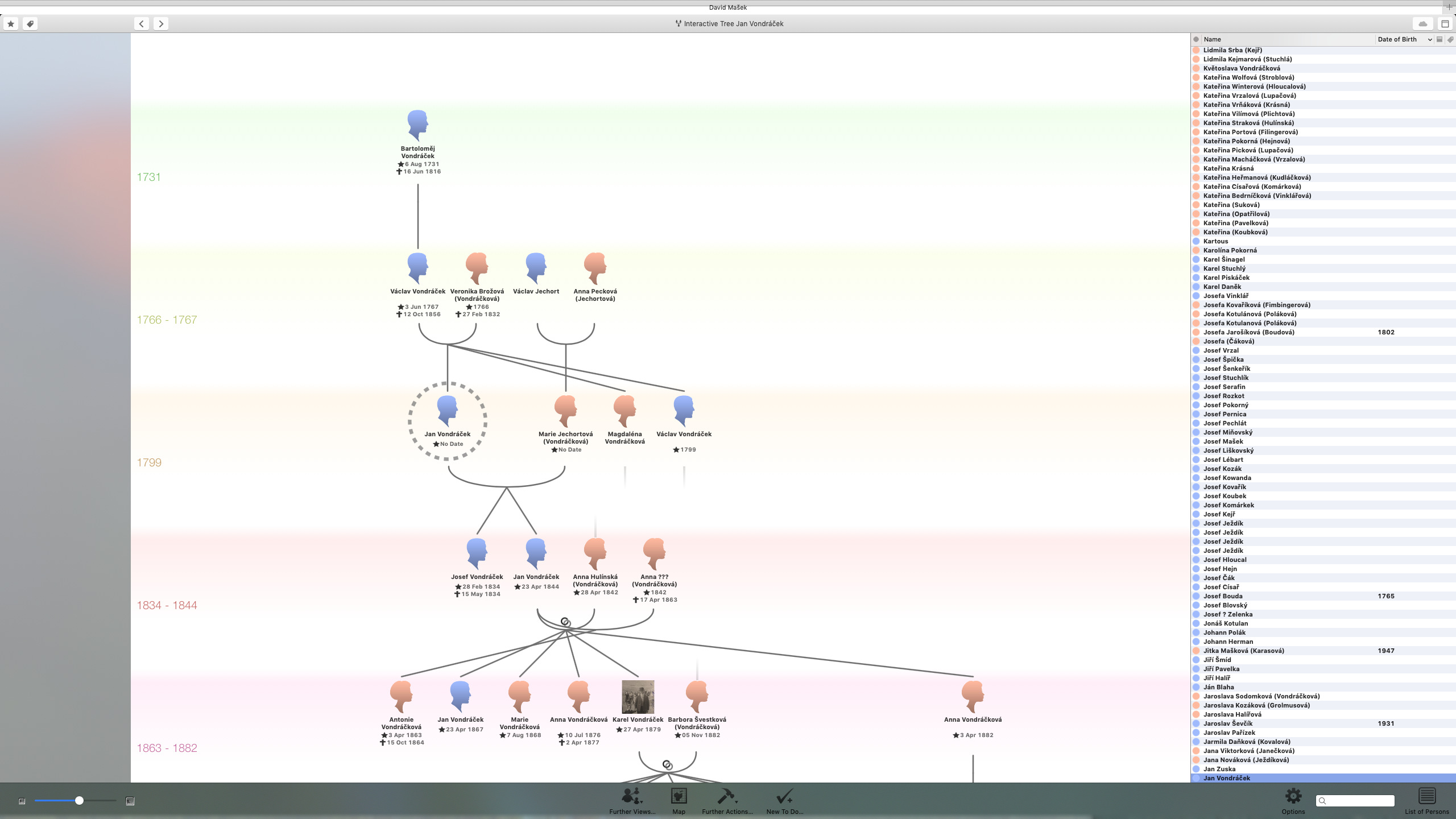Click marriage rings icon below Karel Vondráček
Viewport: 1456px width, 819px height.
[668, 765]
